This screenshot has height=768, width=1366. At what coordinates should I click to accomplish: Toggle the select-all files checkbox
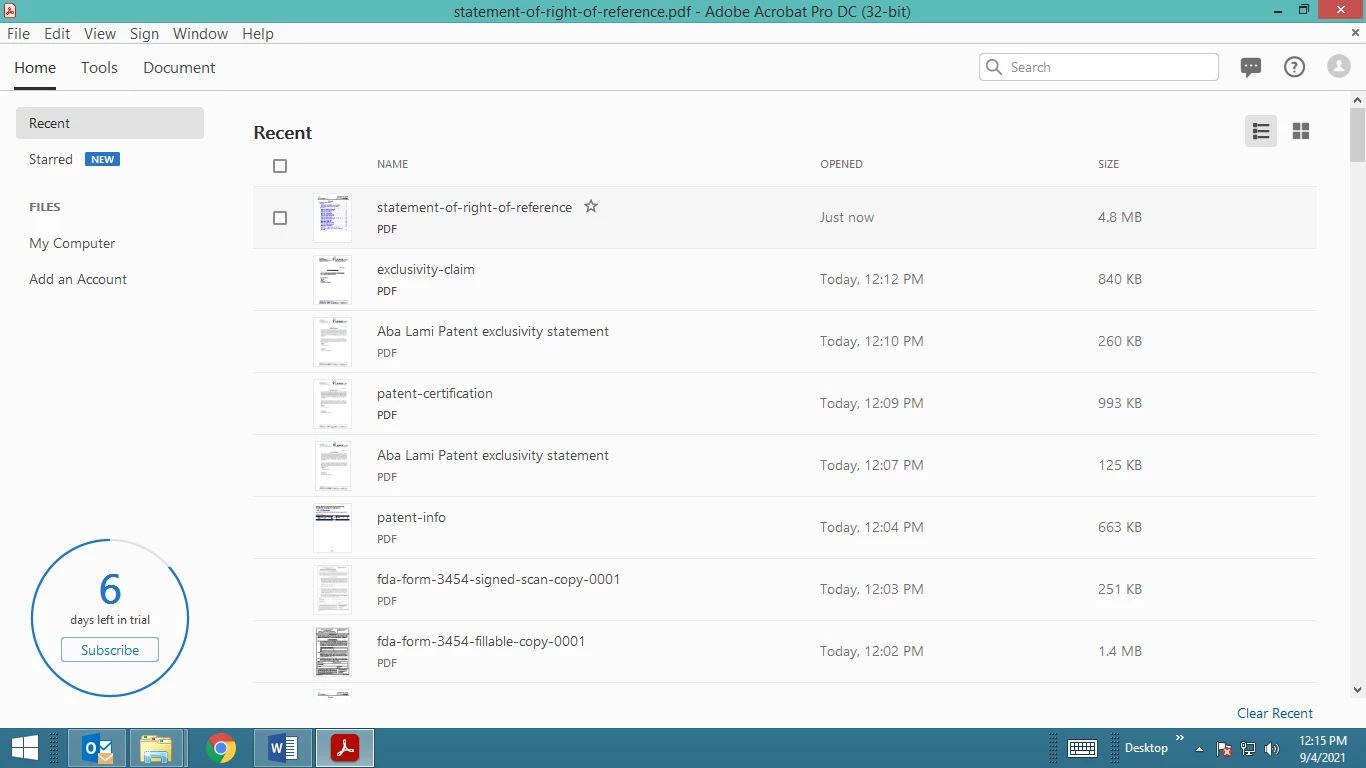280,166
